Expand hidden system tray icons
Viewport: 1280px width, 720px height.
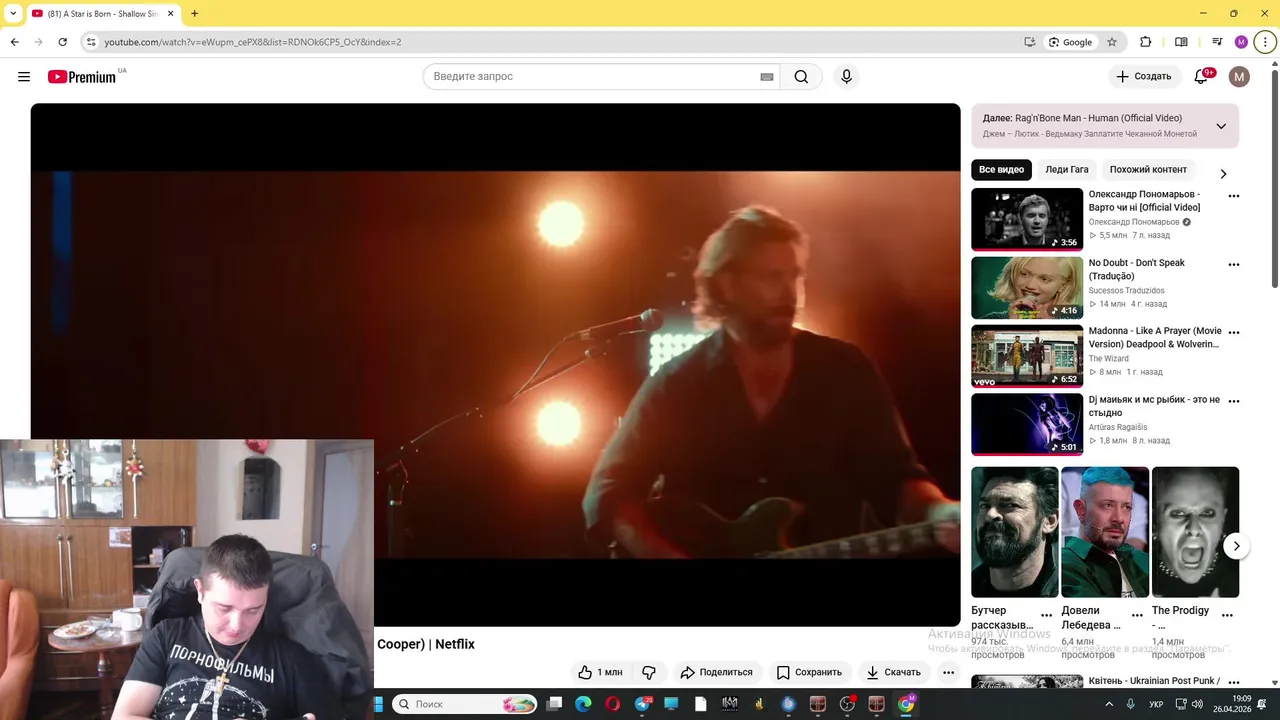(1108, 704)
